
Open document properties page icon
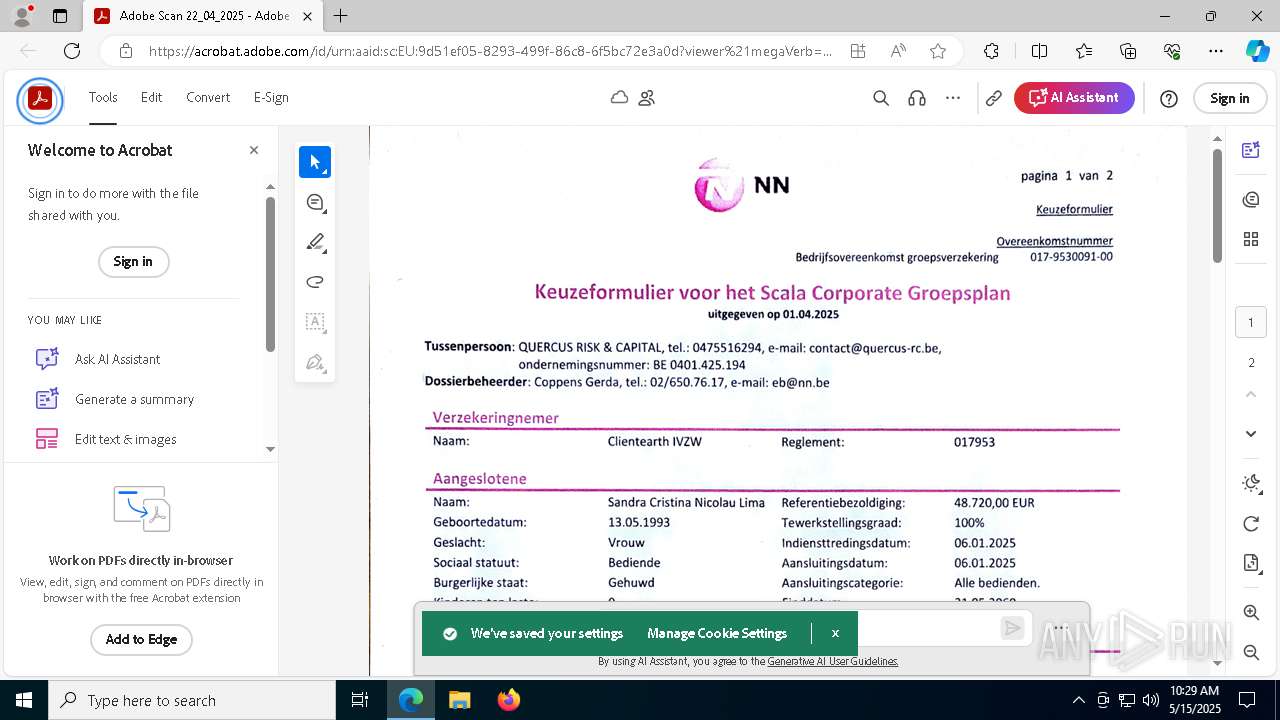coord(1251,563)
